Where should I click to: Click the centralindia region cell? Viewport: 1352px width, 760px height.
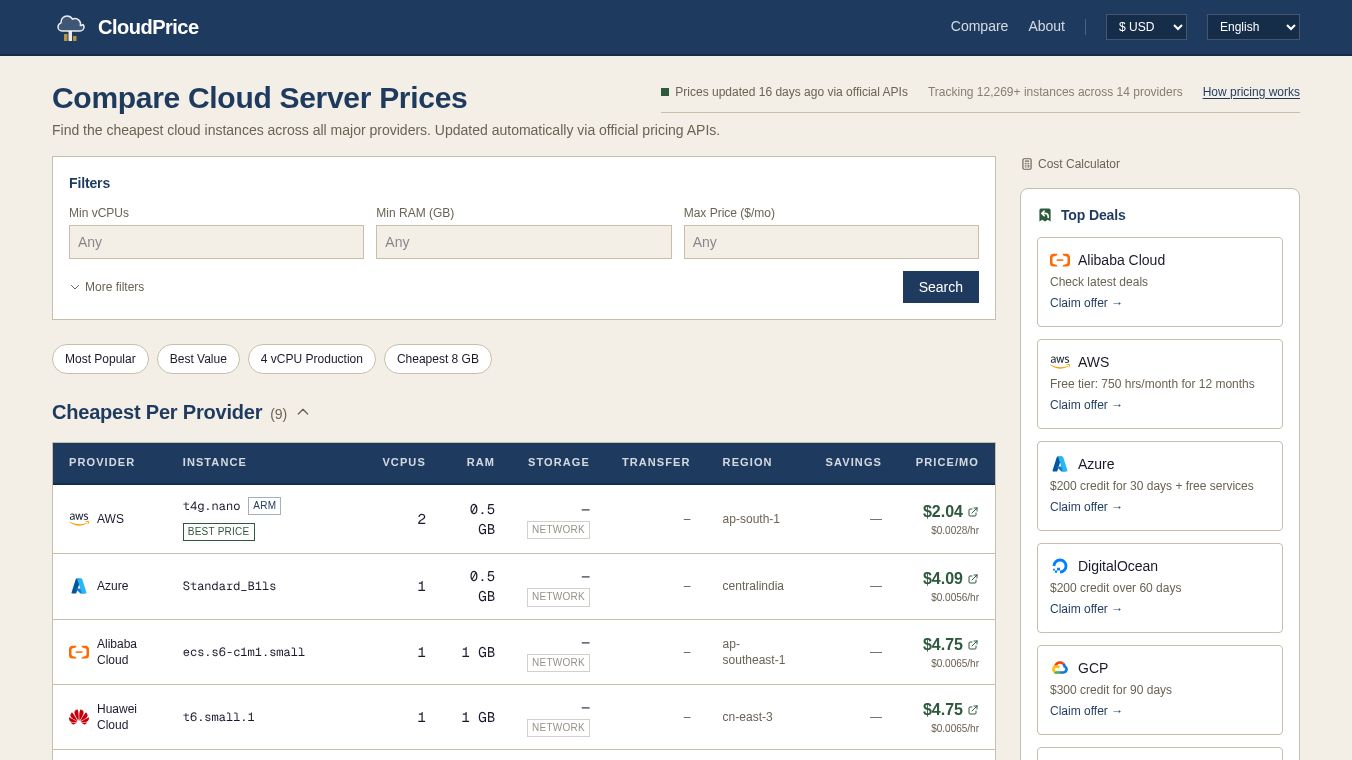click(753, 586)
